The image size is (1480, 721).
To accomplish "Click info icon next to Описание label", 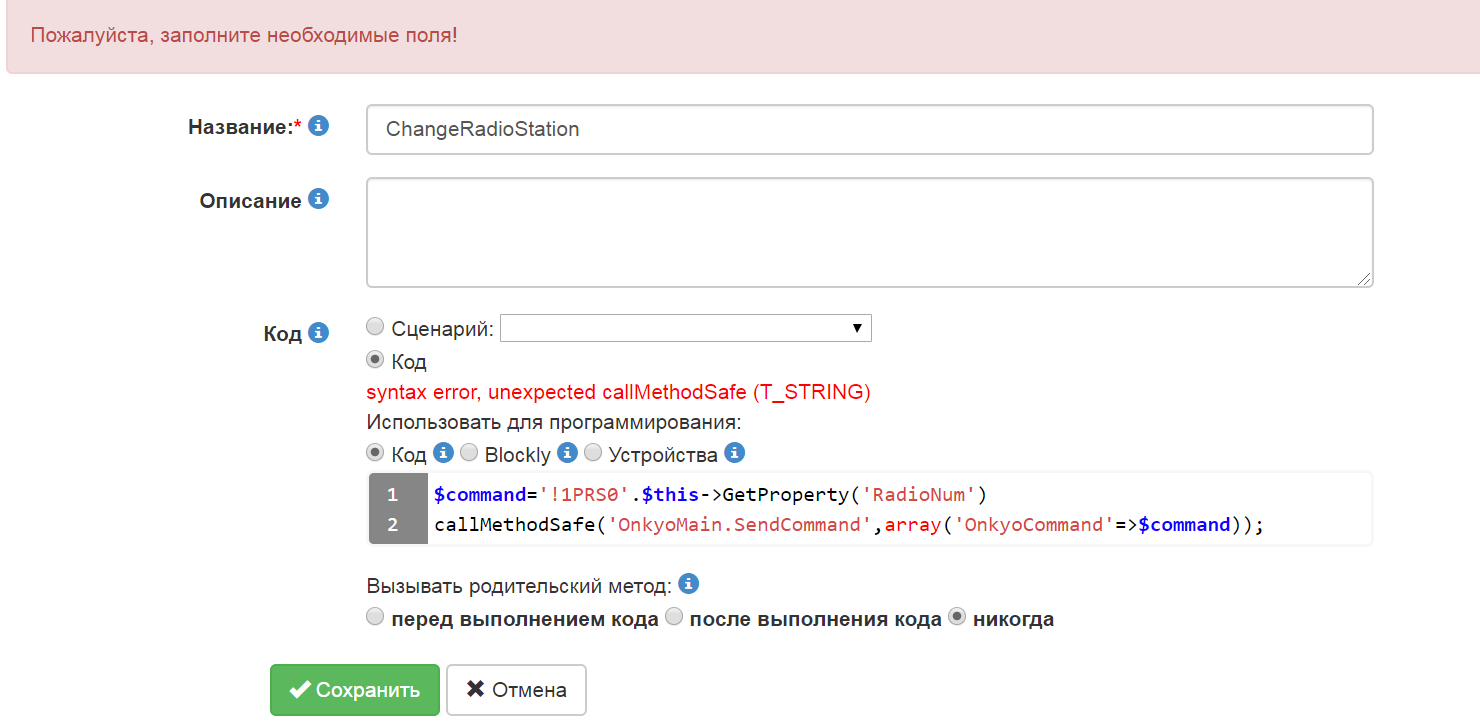I will (x=318, y=199).
